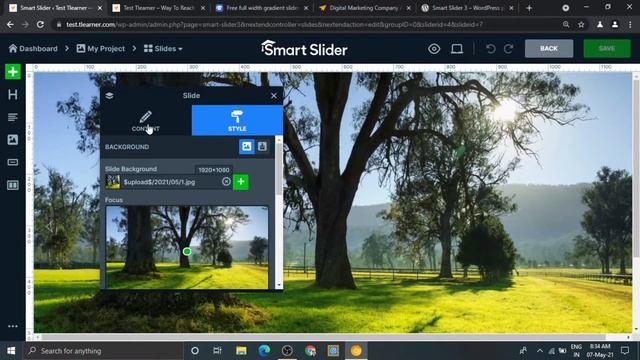Open Chrome from taskbar
This screenshot has height=360, width=640.
(x=310, y=351)
